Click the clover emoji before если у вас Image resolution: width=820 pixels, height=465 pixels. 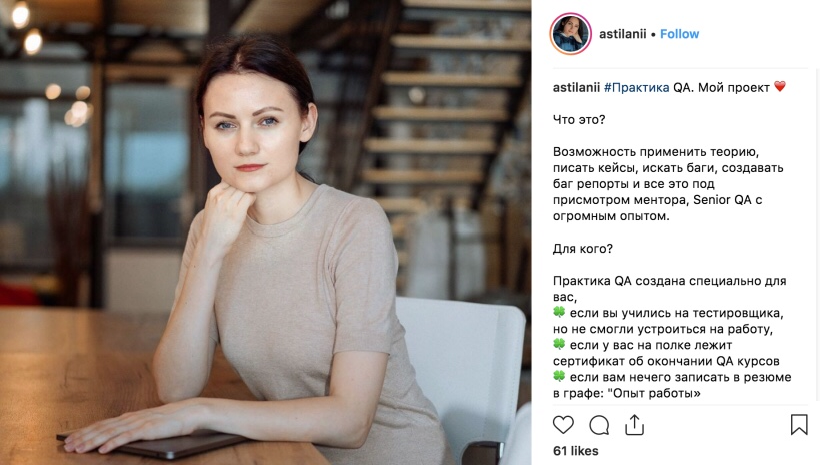[559, 344]
